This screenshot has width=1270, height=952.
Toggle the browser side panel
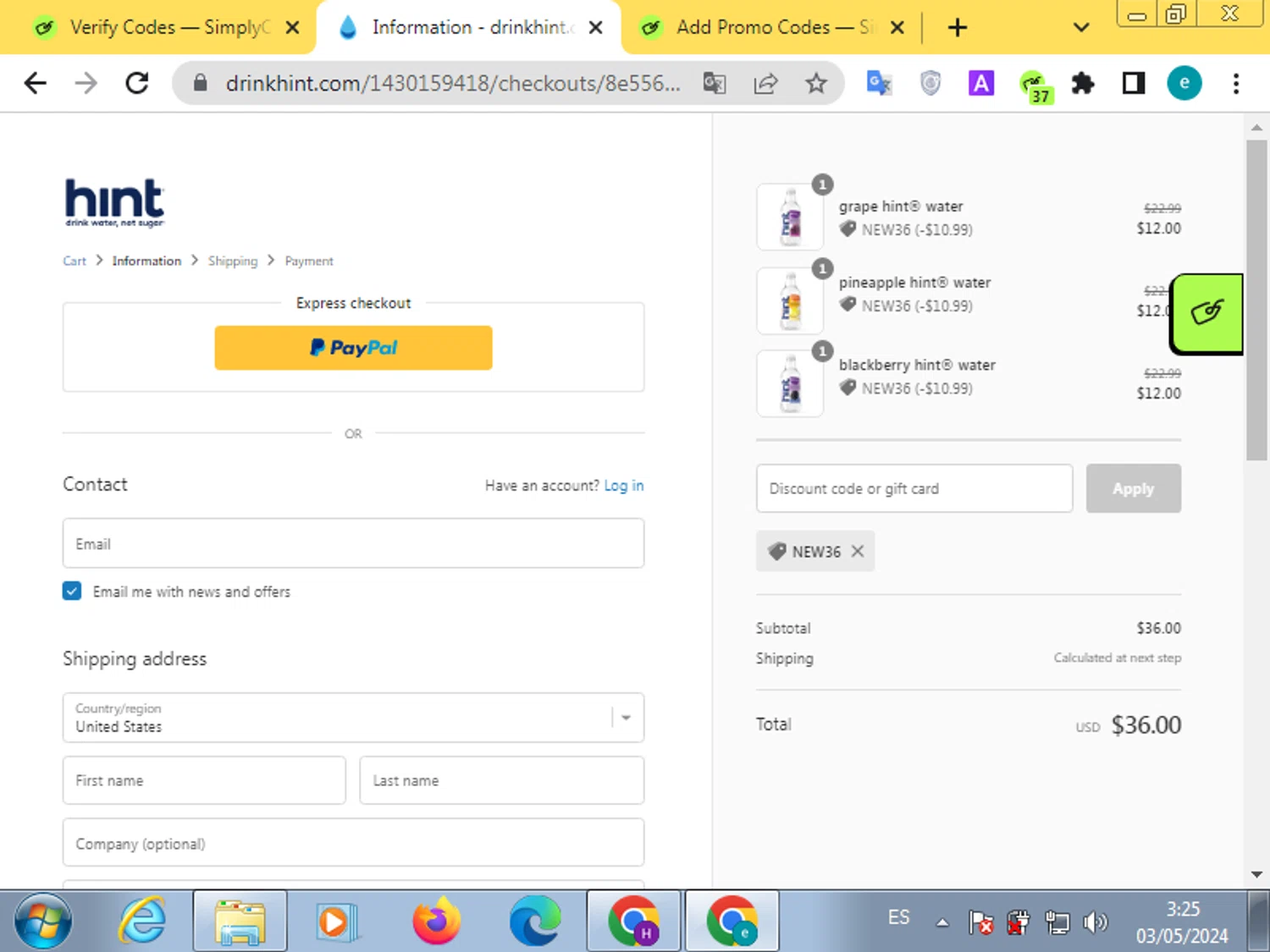[1134, 83]
